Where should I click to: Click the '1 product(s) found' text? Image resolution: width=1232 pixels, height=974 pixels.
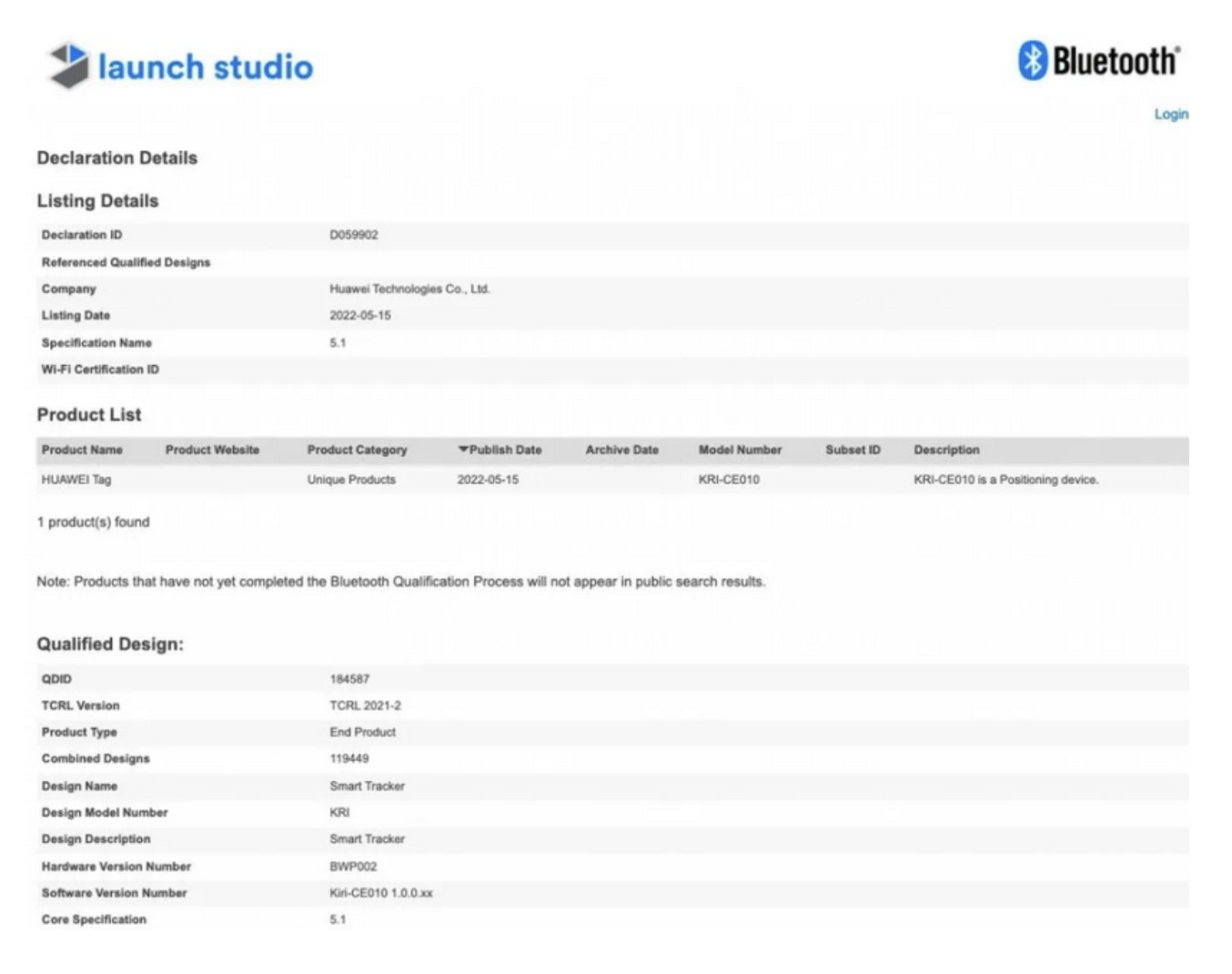tap(93, 523)
